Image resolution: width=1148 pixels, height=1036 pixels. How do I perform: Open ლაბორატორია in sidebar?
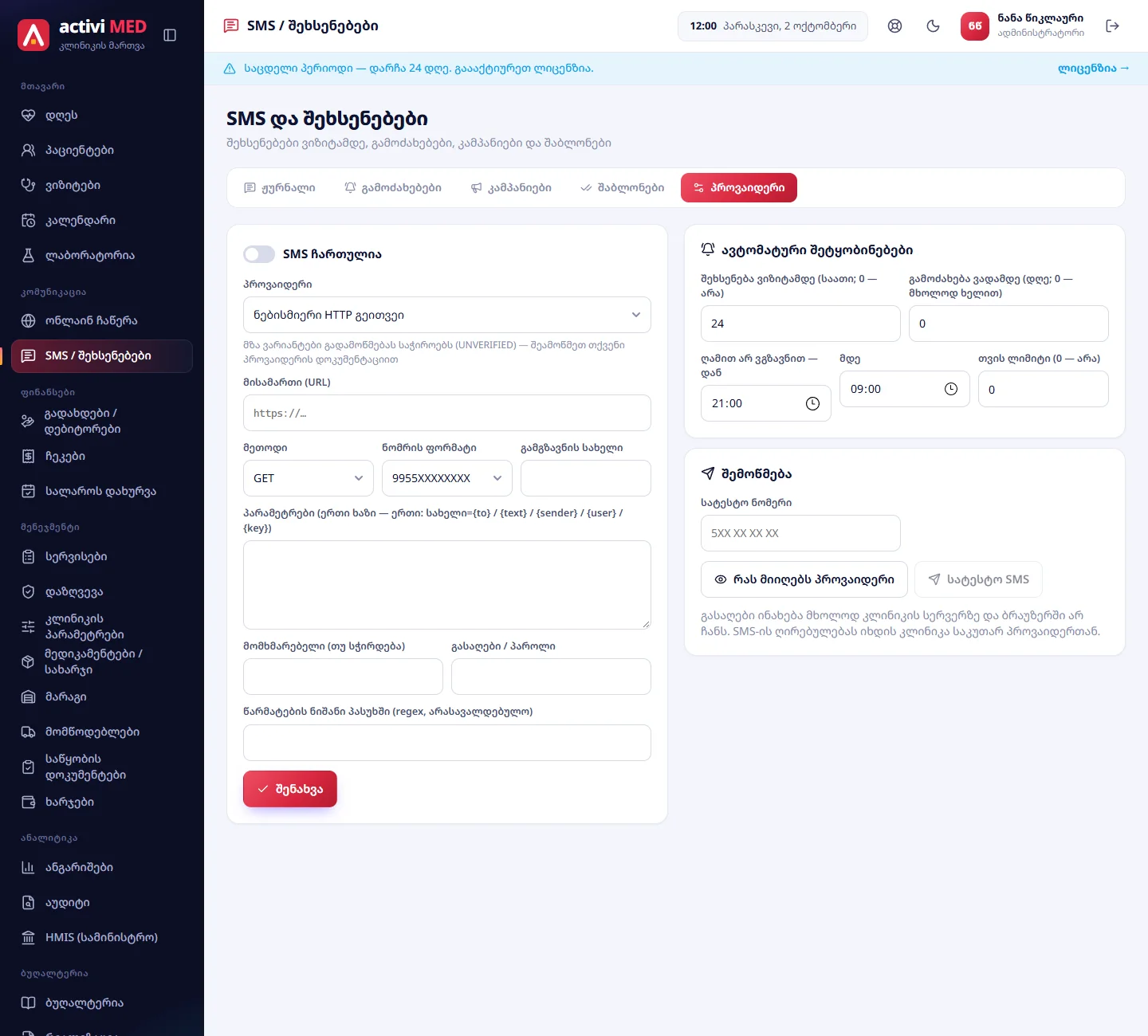point(102,256)
